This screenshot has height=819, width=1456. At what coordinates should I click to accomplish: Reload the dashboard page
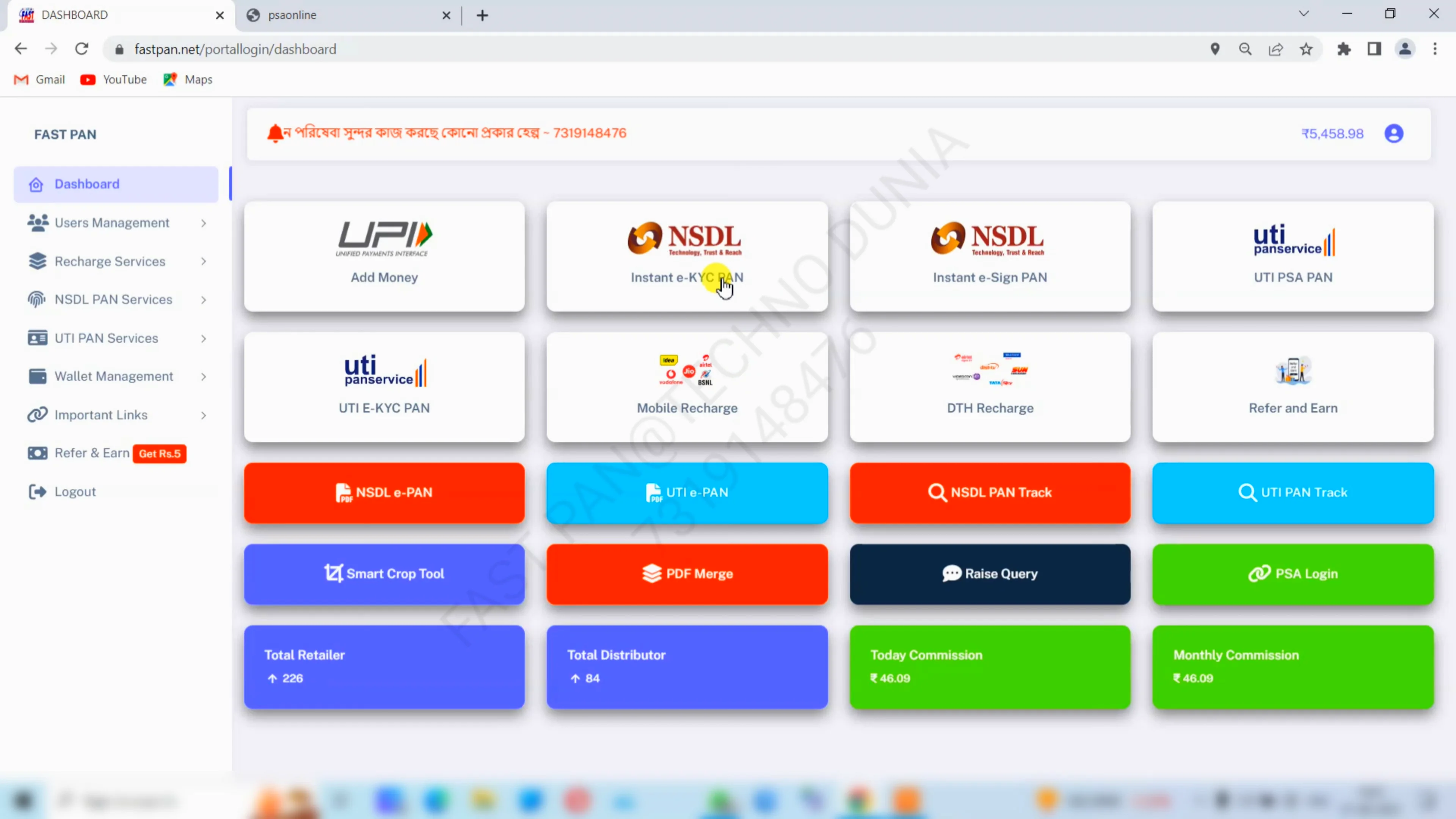click(82, 49)
